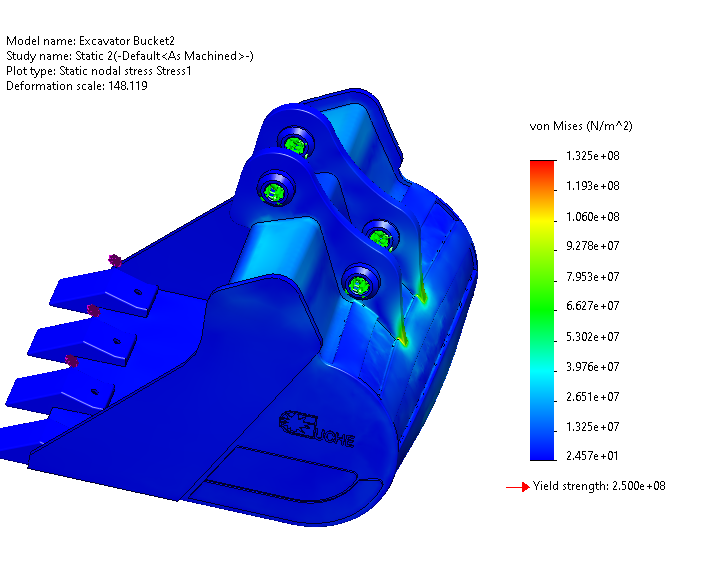Click the 'Yield strength: 2.500e+08' label
This screenshot has width=701, height=577.
point(599,486)
